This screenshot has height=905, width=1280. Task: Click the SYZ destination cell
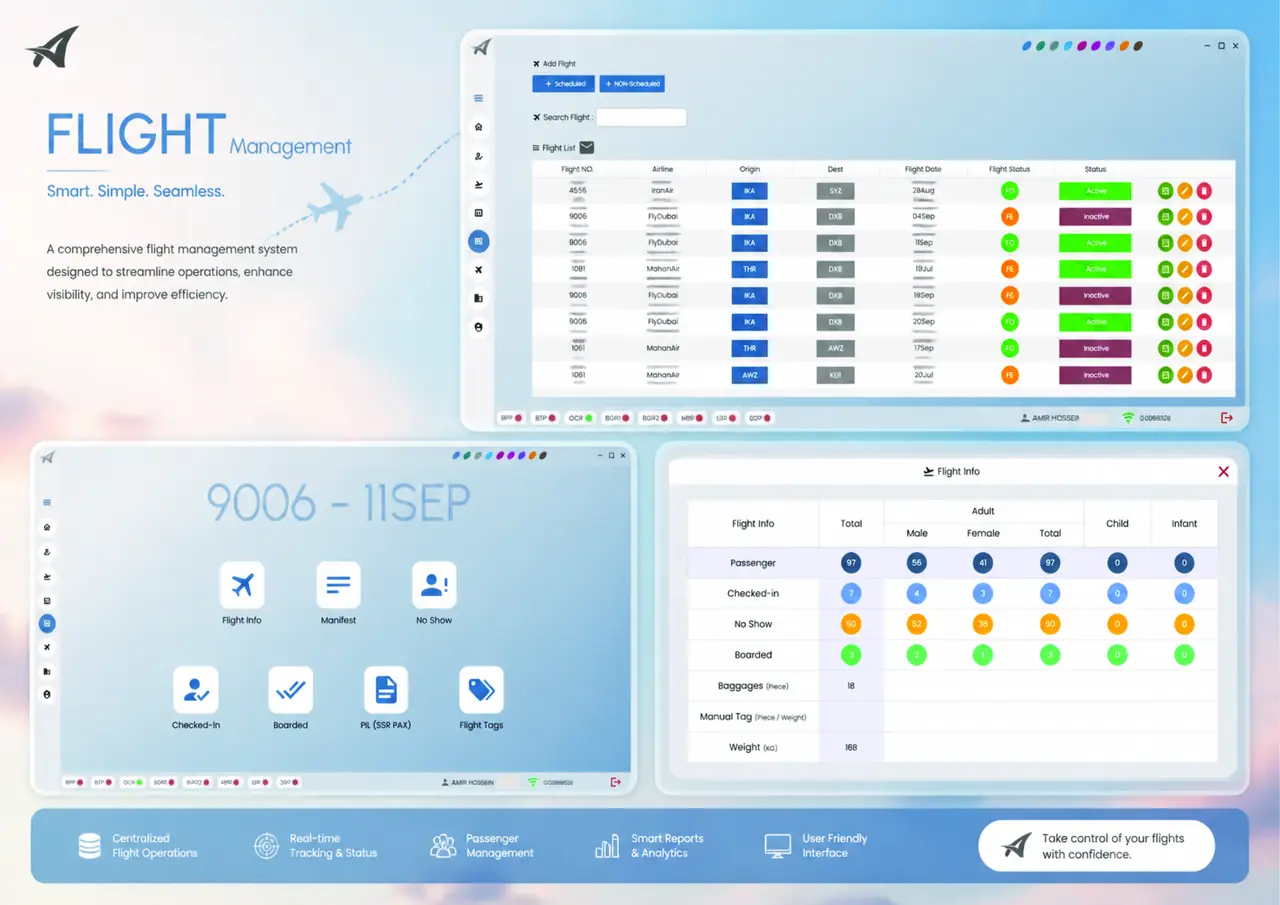pos(835,190)
